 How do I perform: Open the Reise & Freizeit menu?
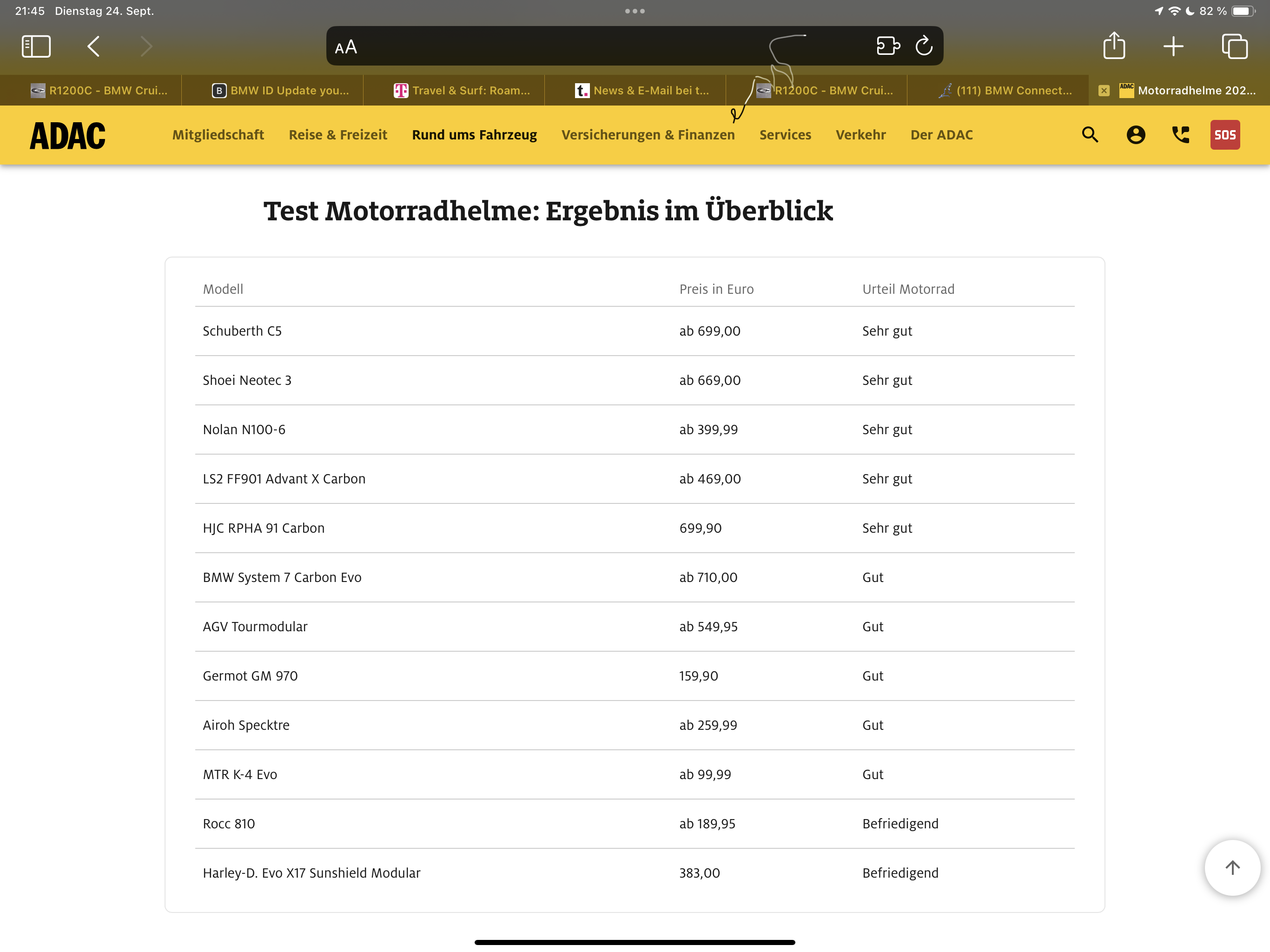(x=337, y=135)
